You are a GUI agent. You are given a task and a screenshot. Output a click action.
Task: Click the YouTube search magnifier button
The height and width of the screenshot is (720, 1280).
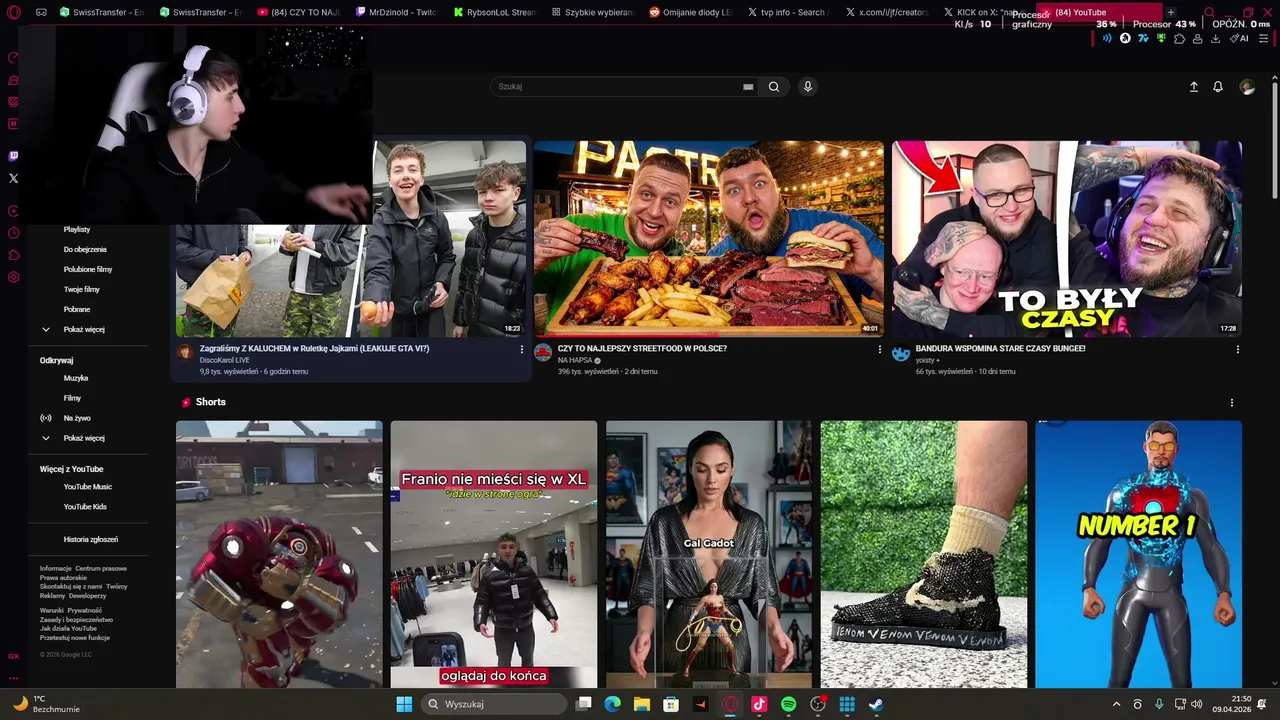[774, 87]
